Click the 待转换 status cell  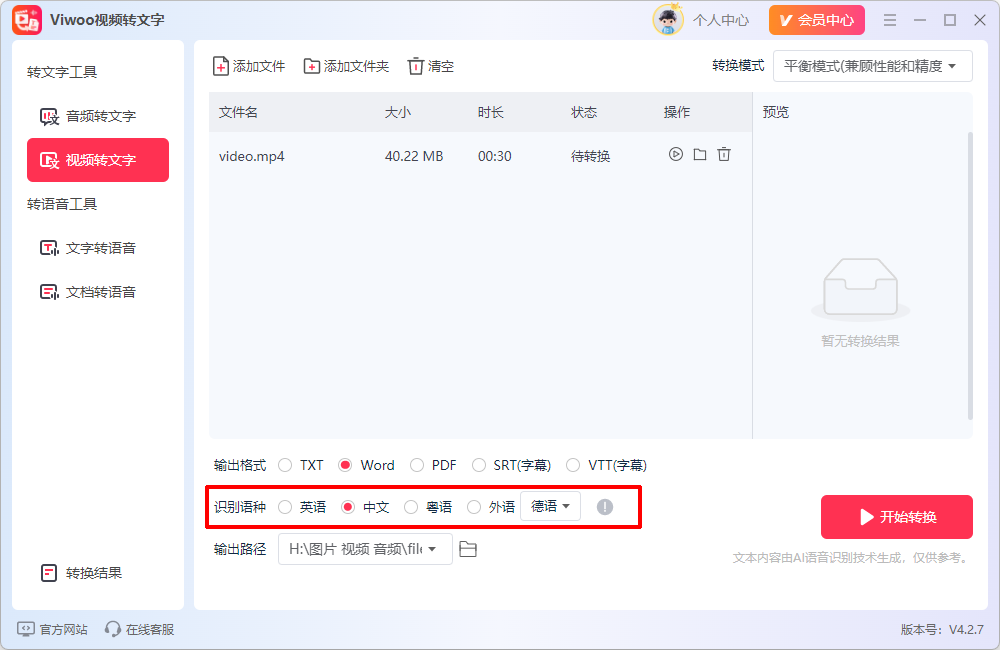[x=591, y=156]
